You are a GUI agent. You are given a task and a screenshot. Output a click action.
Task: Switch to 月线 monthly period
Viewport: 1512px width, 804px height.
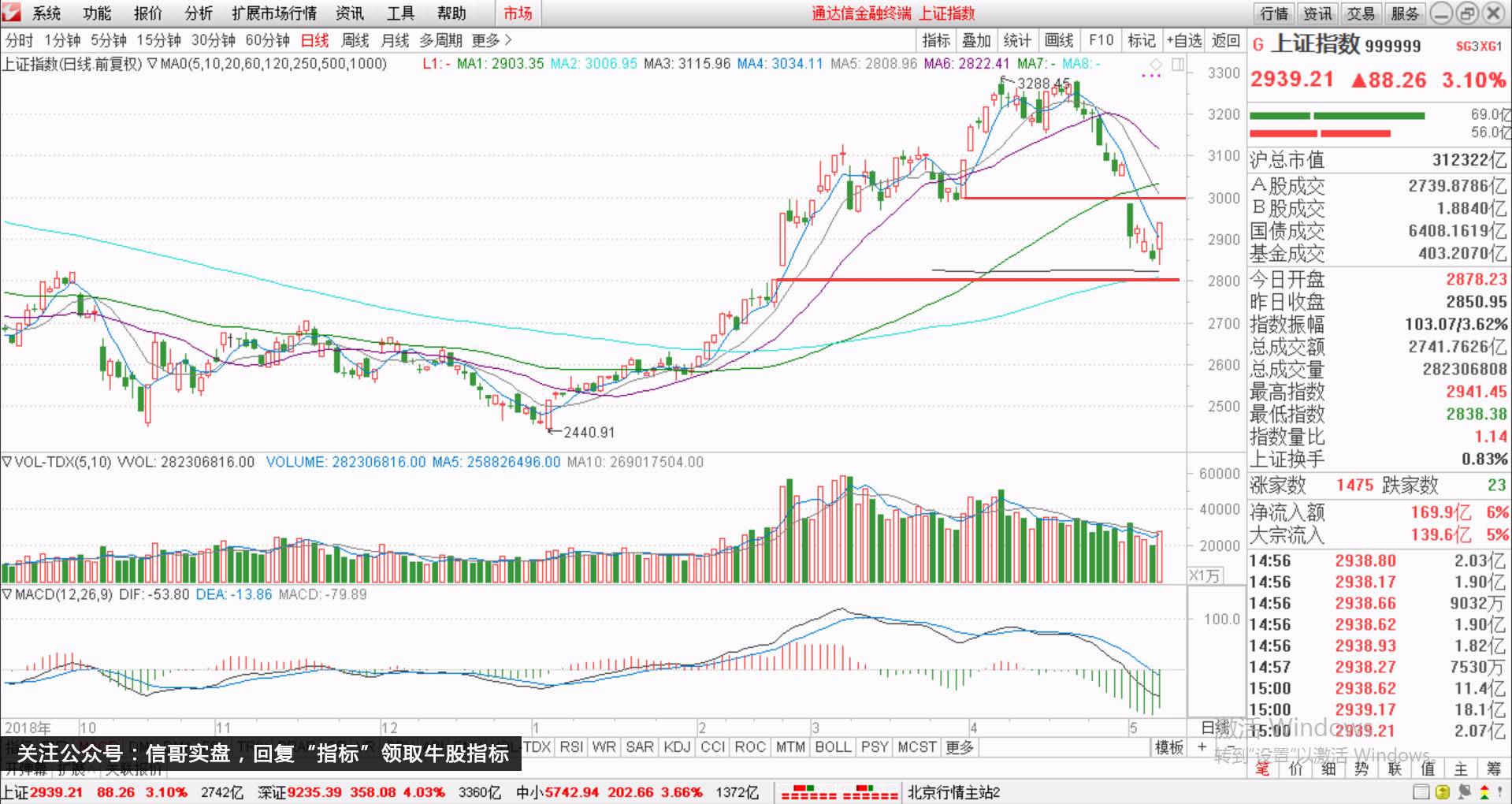[x=395, y=40]
